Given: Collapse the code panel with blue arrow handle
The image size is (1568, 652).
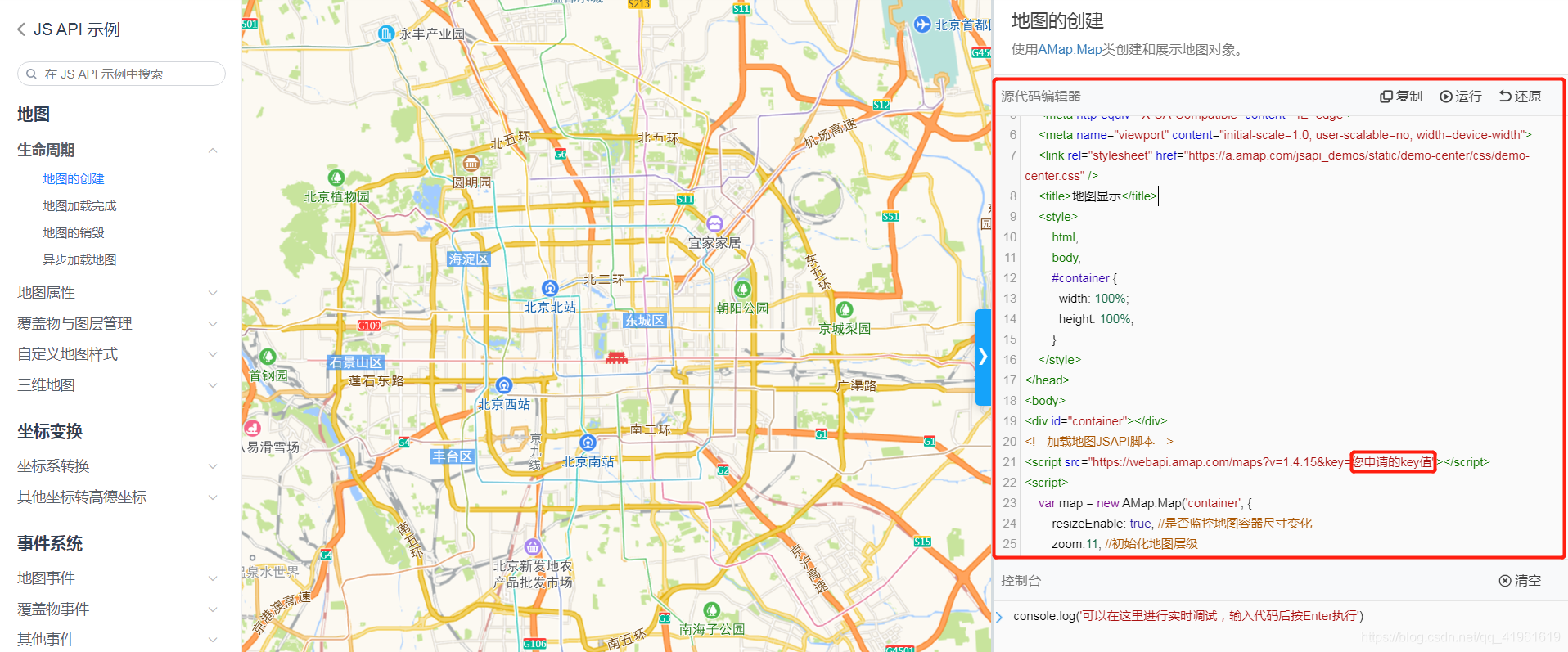Looking at the screenshot, I should (983, 357).
